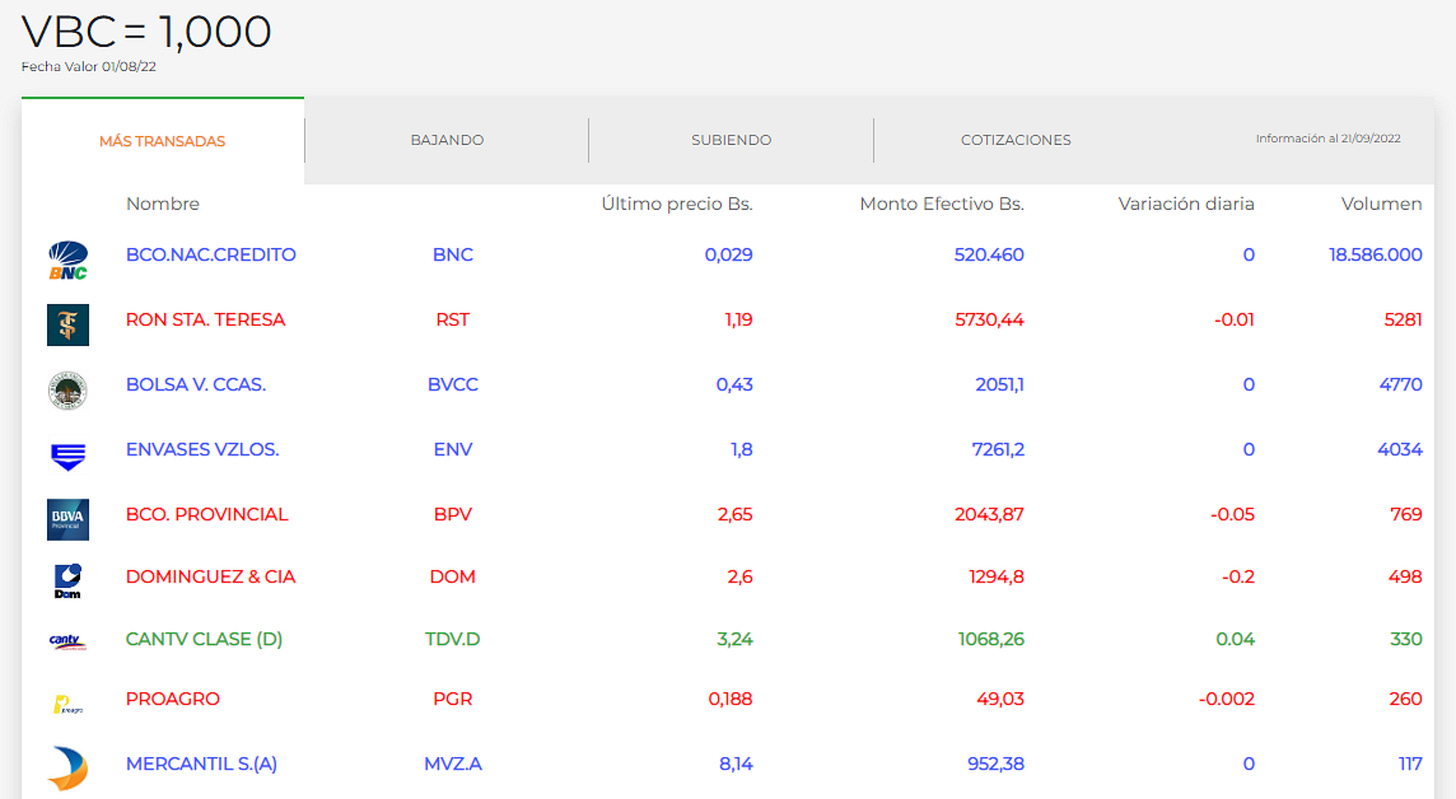1456x799 pixels.
Task: Select the MÁS TRANSADAS tab
Action: coord(162,141)
